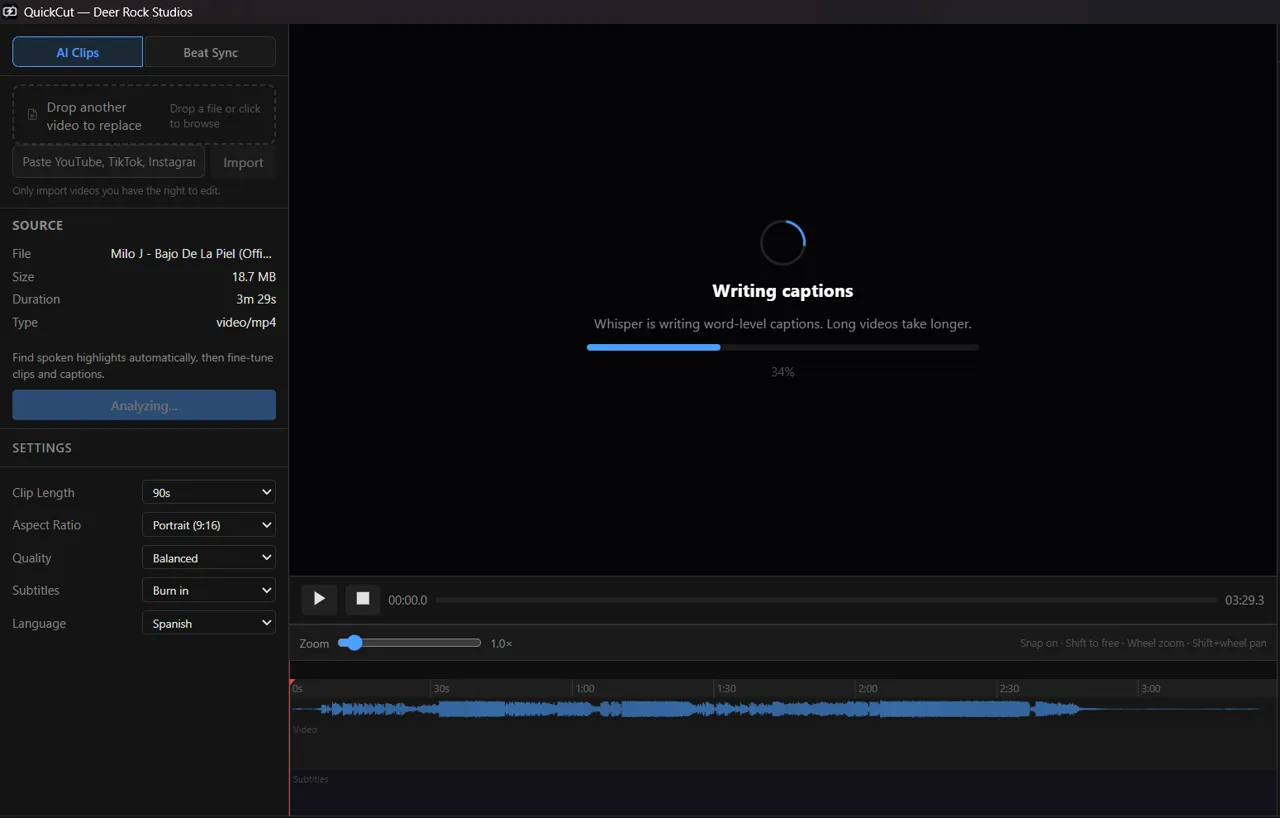Click the 03:29.3 total time label

(x=1244, y=600)
